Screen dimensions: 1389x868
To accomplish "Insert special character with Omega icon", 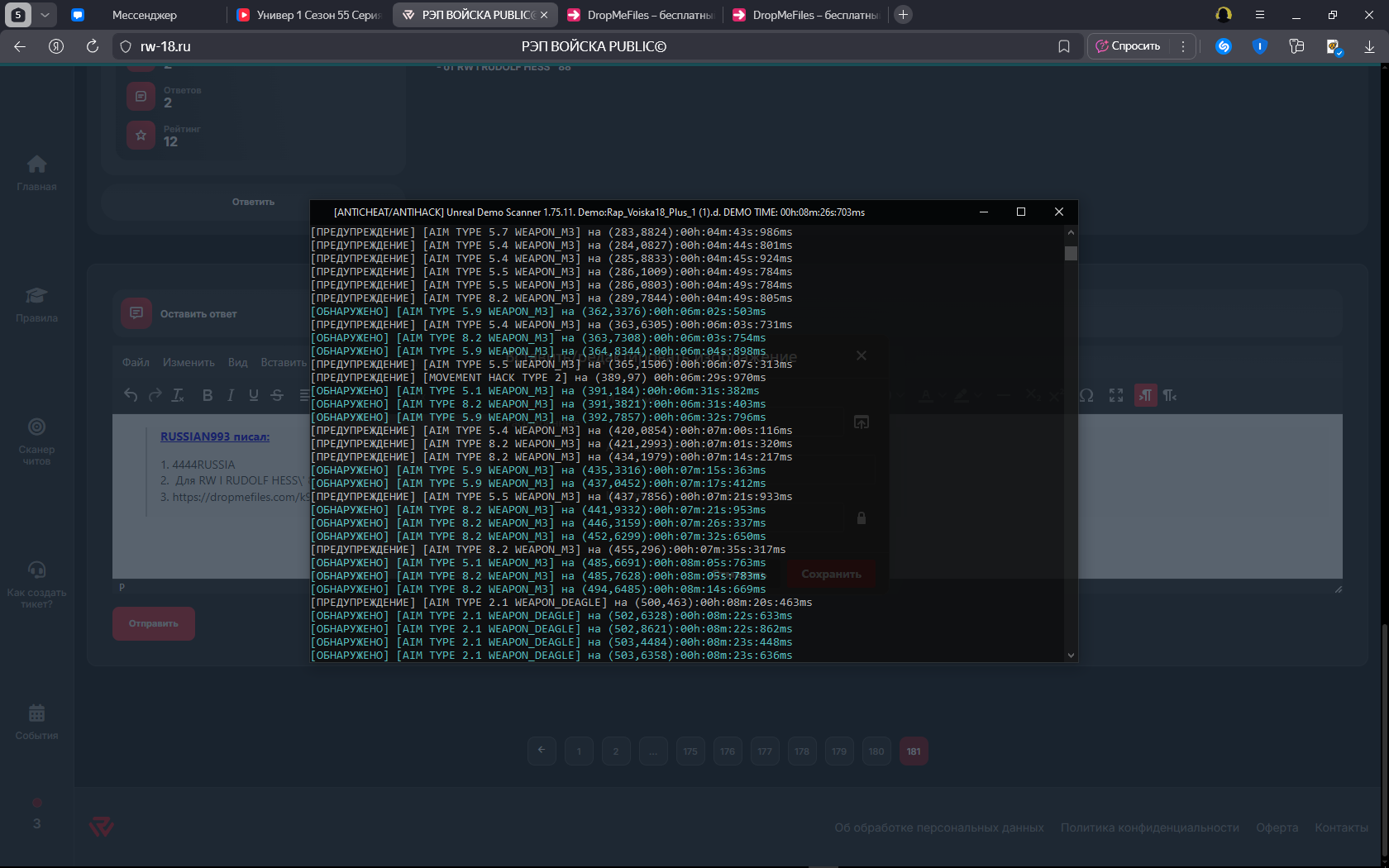I will point(1086,396).
